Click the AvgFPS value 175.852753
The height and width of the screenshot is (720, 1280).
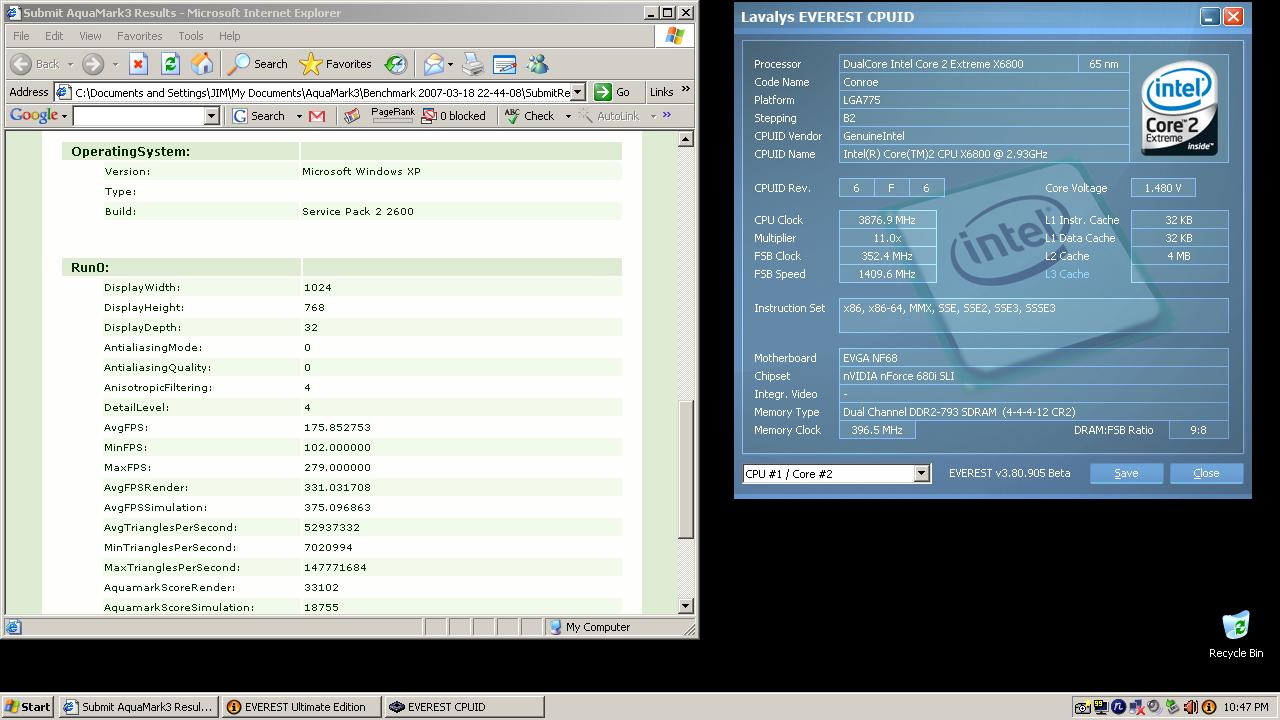[x=337, y=427]
